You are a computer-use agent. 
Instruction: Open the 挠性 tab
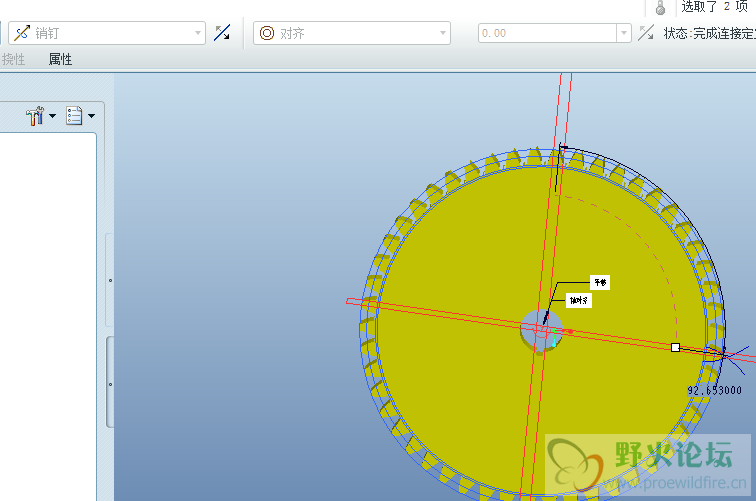click(x=13, y=59)
